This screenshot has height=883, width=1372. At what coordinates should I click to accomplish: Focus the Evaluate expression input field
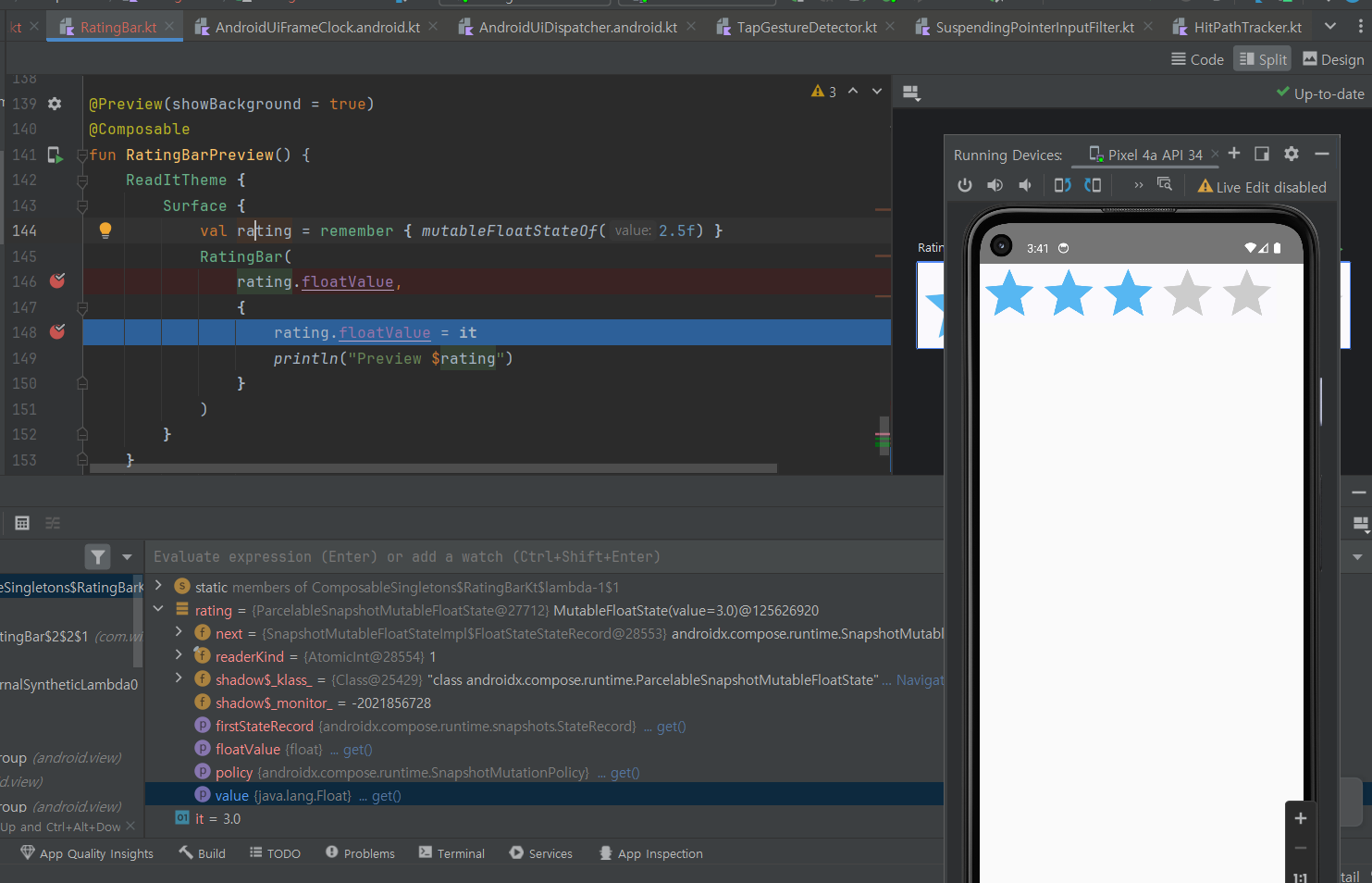(545, 557)
